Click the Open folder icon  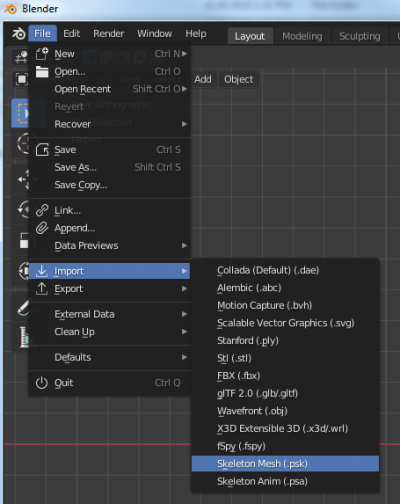[x=42, y=71]
